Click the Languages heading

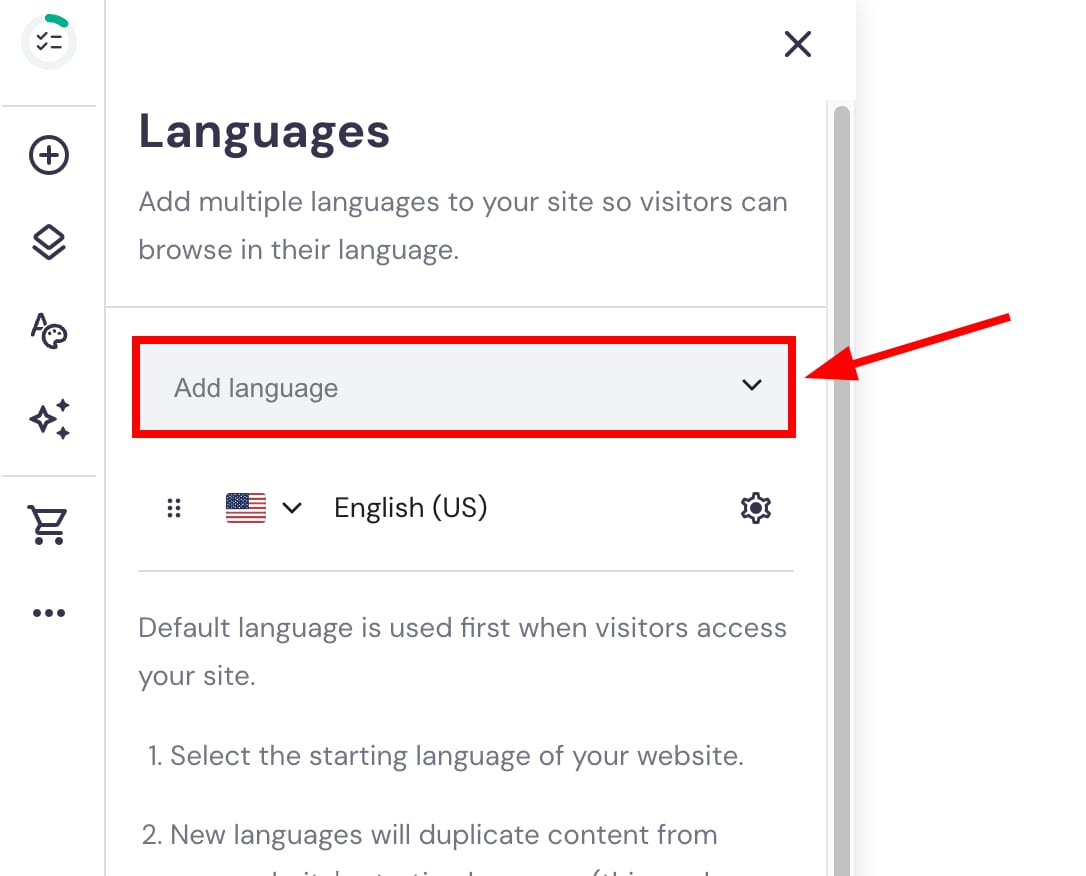click(264, 132)
